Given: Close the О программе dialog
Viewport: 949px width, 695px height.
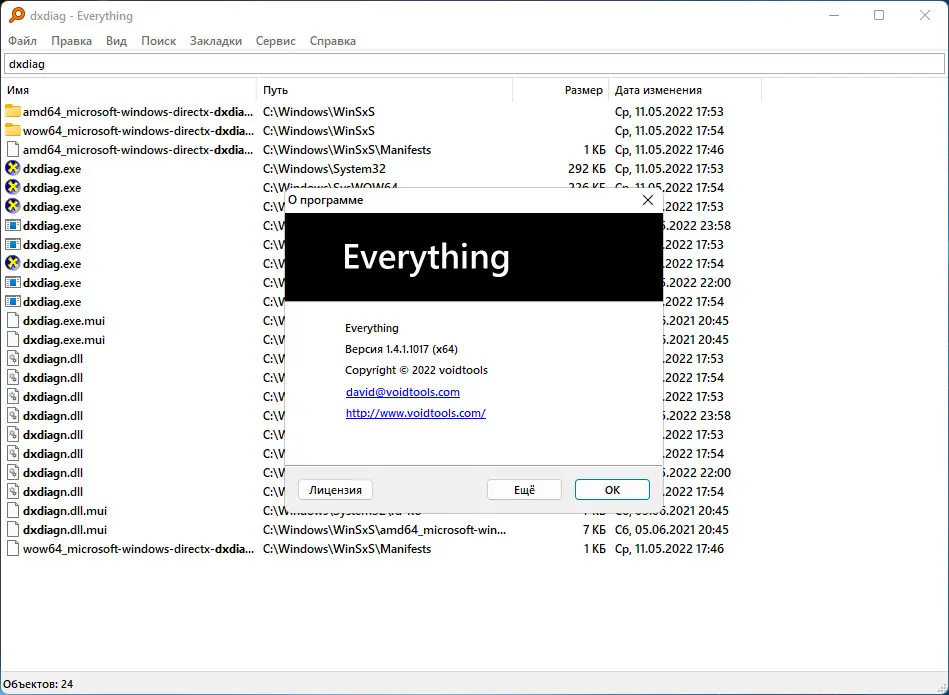Looking at the screenshot, I should coord(647,199).
